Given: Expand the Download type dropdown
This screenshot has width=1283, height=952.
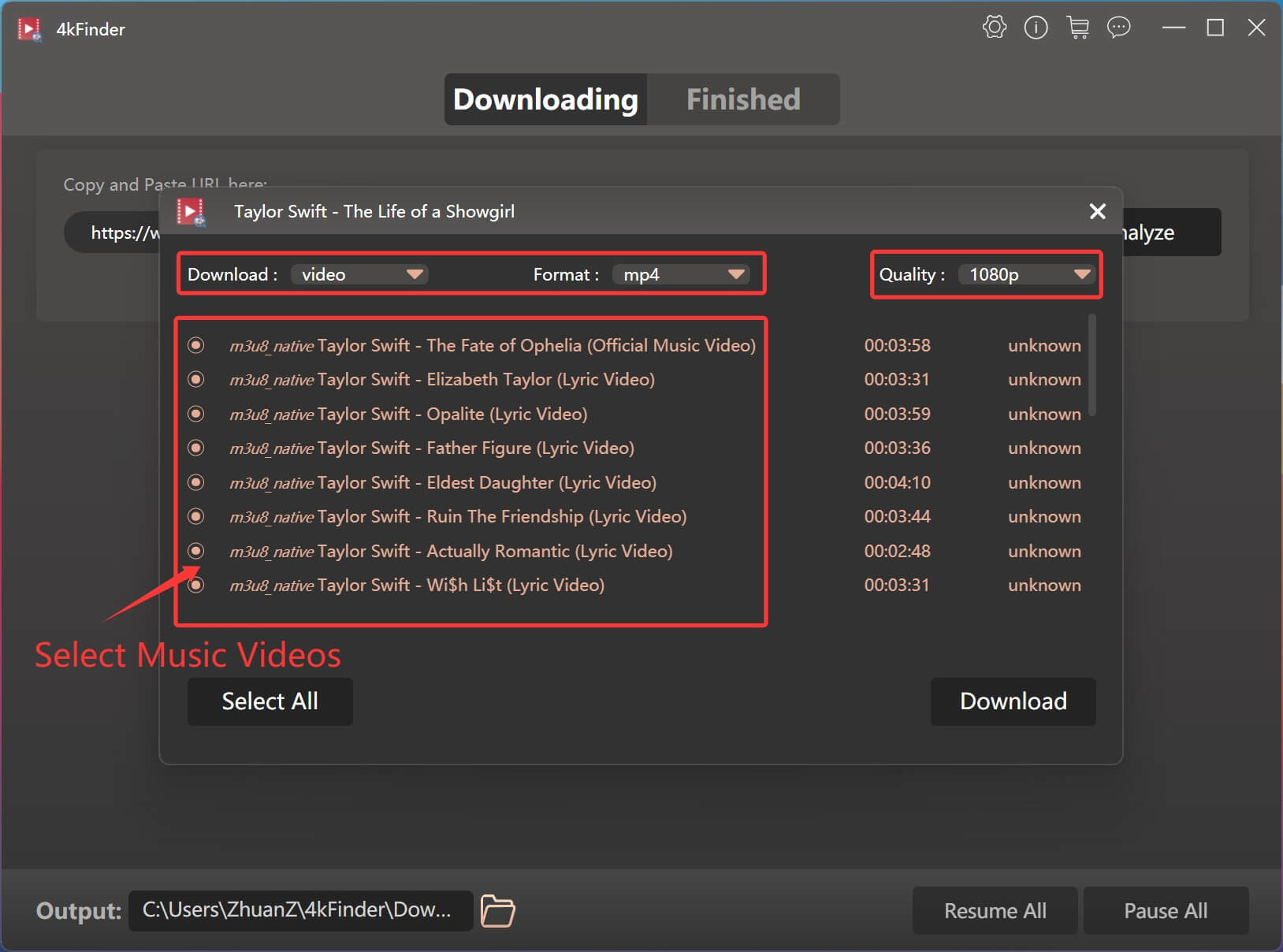Looking at the screenshot, I should [359, 274].
